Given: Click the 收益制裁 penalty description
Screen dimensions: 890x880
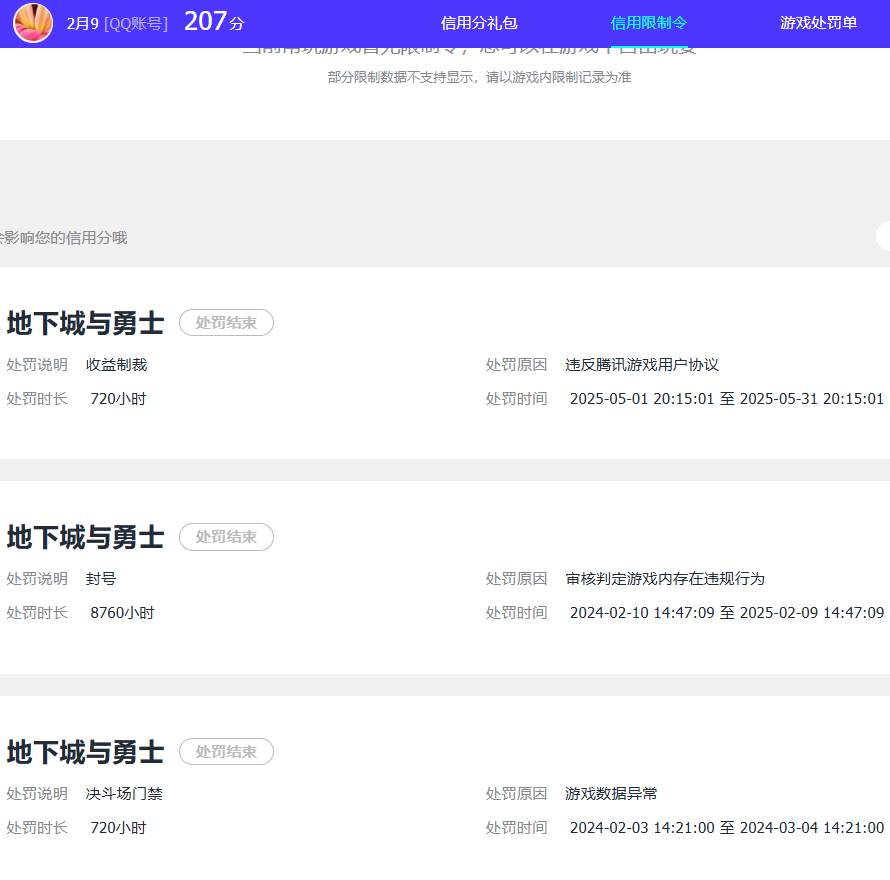Looking at the screenshot, I should point(117,364).
